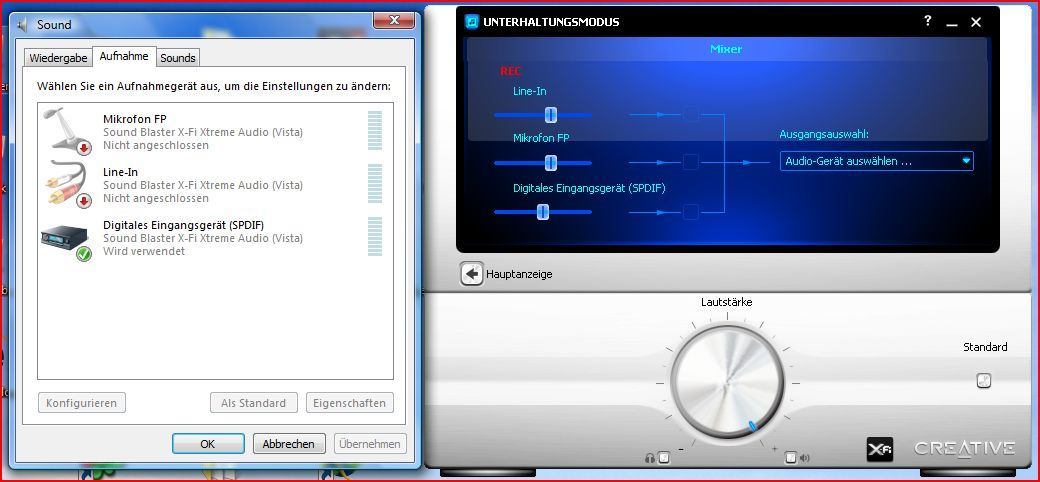Screen dimensions: 1040x482
Task: Click the Mikrofon FP level meter
Action: tap(375, 131)
